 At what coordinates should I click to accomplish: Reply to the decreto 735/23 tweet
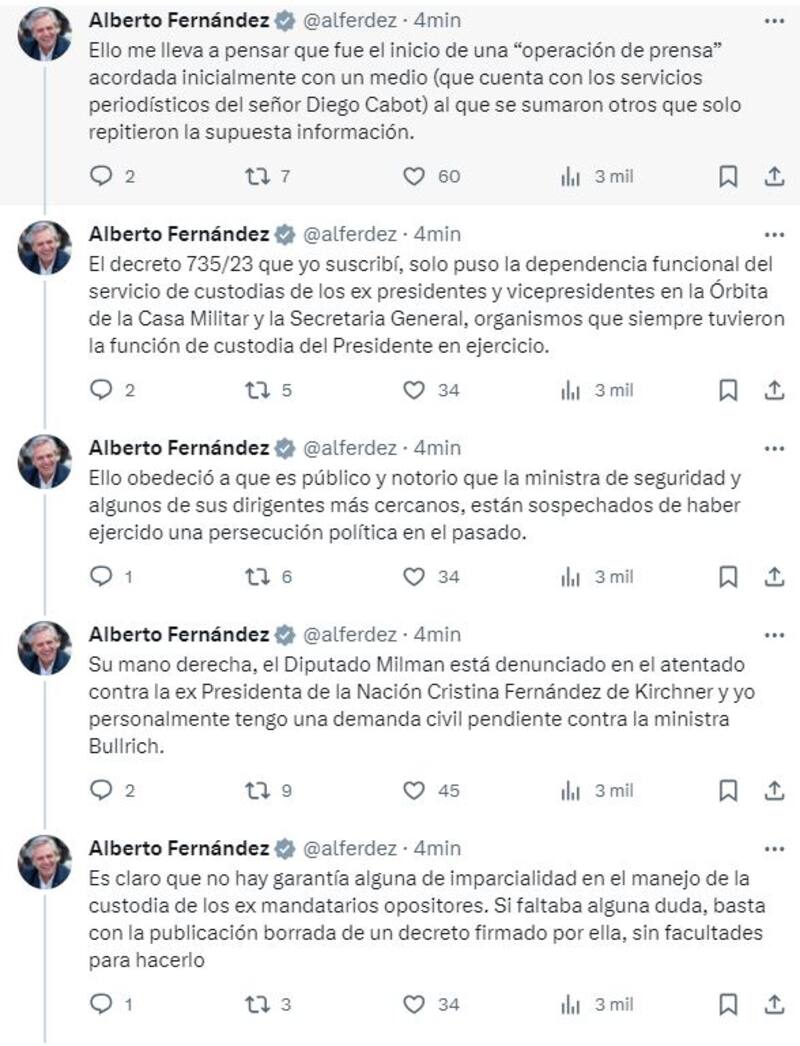click(102, 391)
